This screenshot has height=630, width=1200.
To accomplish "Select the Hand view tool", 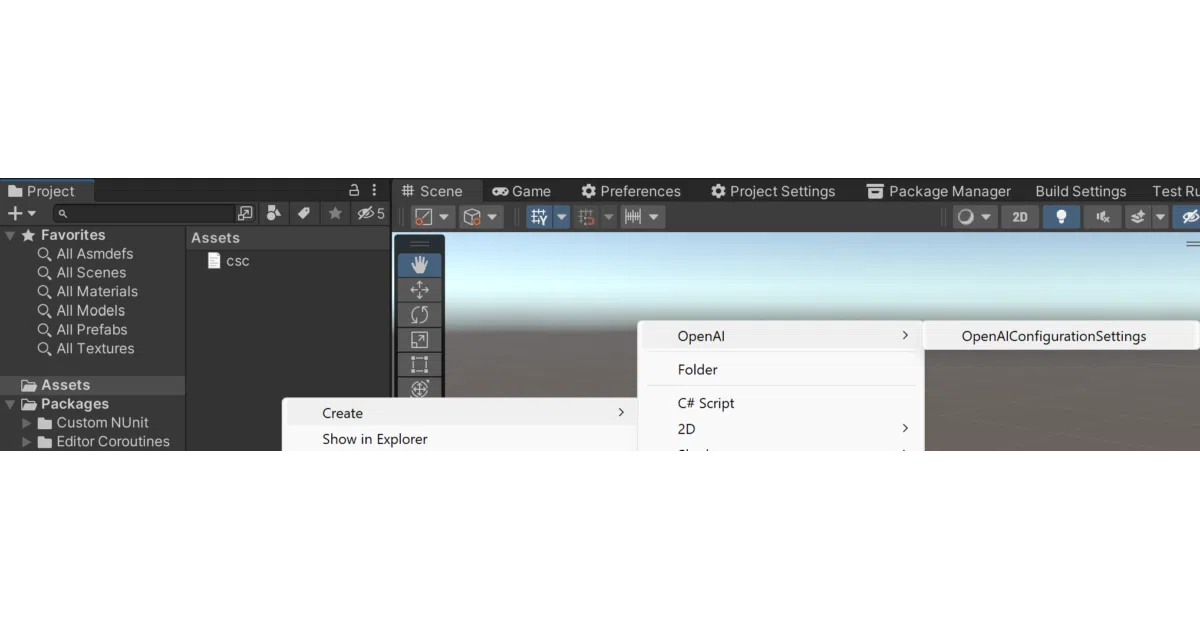I will pos(419,265).
